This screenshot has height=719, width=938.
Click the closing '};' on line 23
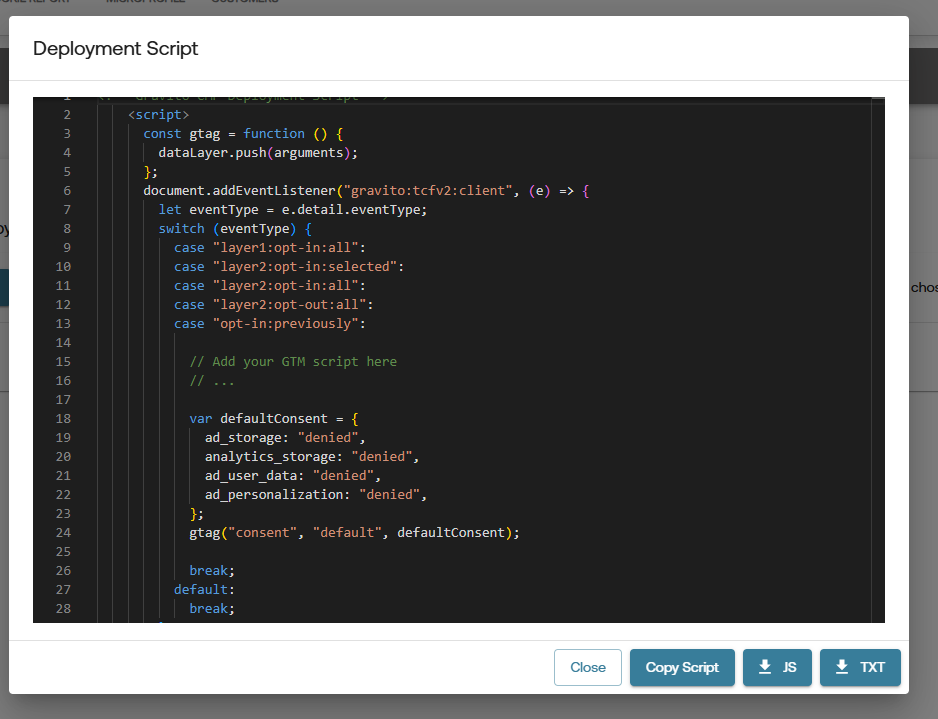[196, 514]
